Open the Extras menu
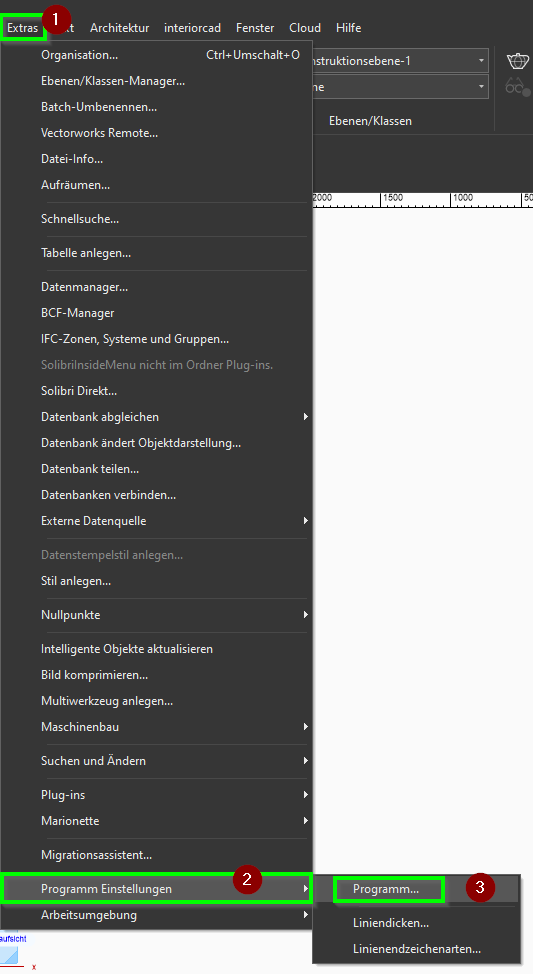Screen dimensions: 533x974 coord(22,28)
